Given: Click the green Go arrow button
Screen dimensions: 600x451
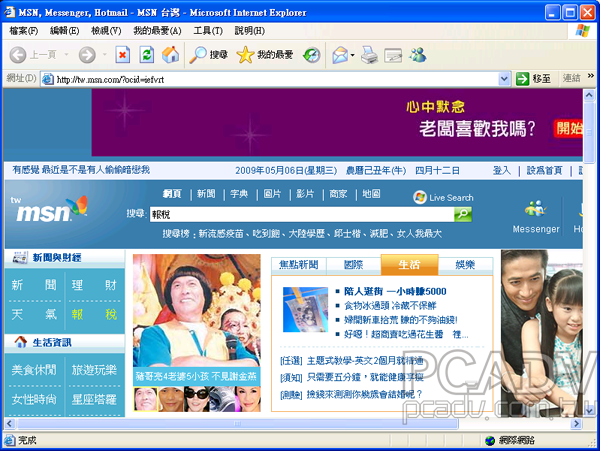Looking at the screenshot, I should pyautogui.click(x=522, y=79).
